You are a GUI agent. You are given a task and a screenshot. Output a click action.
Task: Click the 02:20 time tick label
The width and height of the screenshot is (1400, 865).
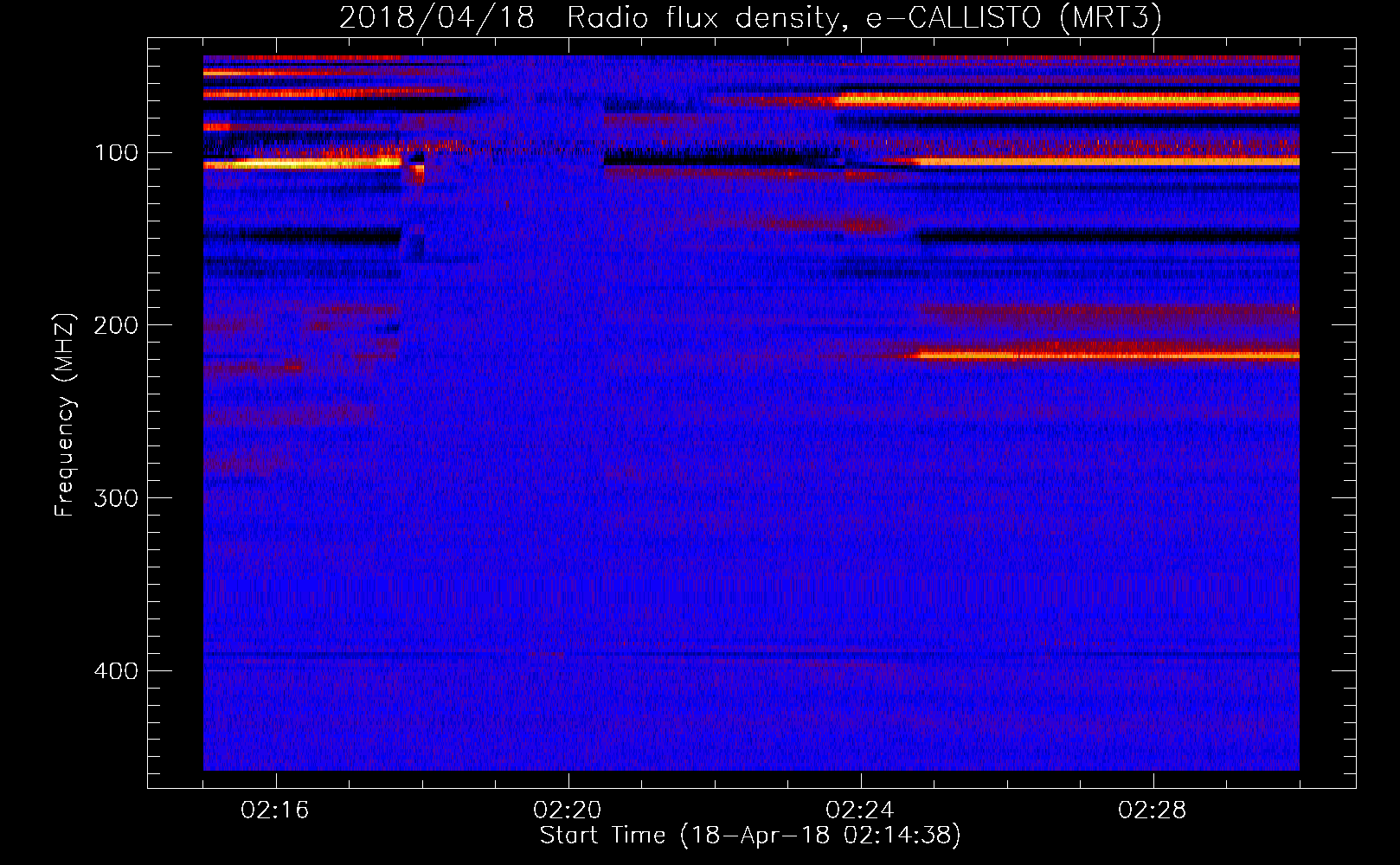(568, 811)
